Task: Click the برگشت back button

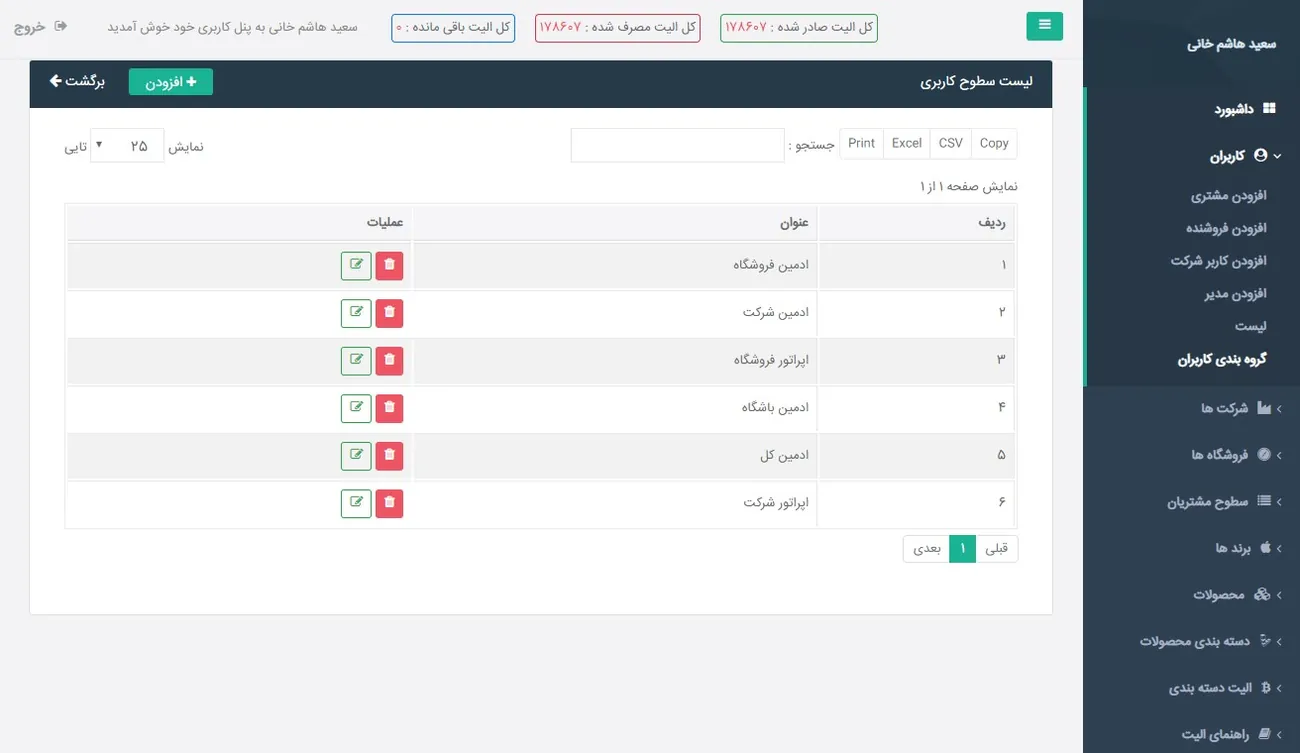Action: point(78,81)
